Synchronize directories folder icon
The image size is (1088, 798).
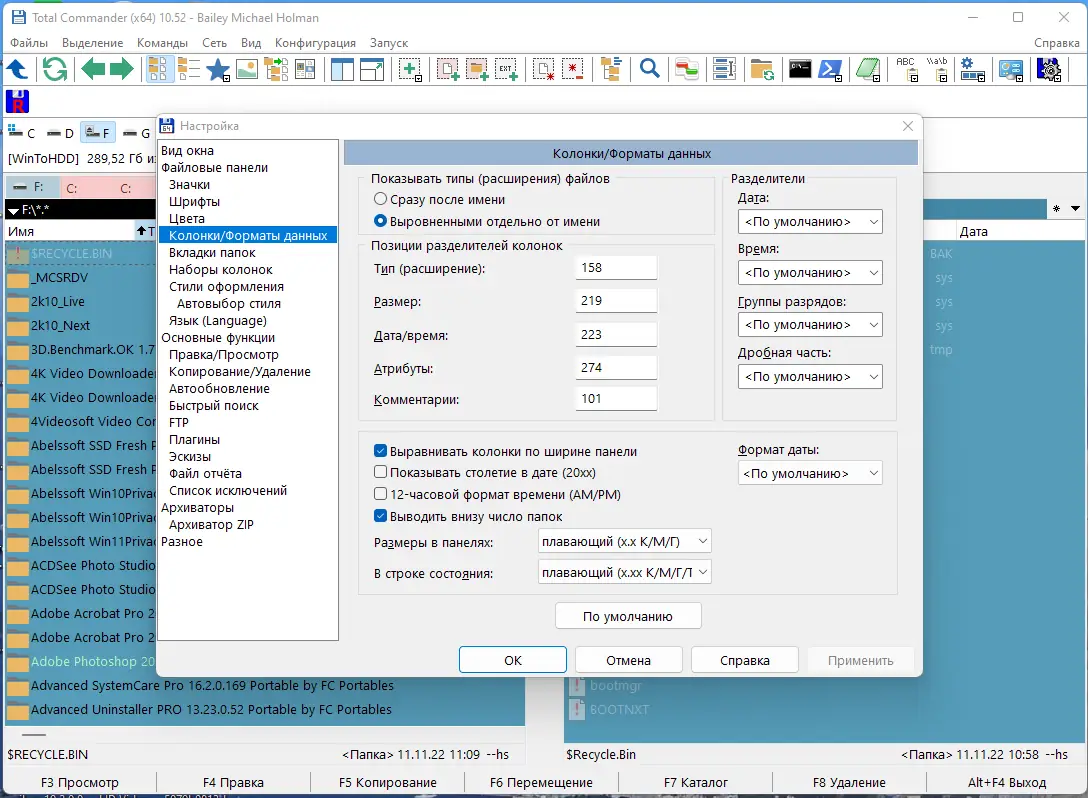pyautogui.click(x=762, y=69)
